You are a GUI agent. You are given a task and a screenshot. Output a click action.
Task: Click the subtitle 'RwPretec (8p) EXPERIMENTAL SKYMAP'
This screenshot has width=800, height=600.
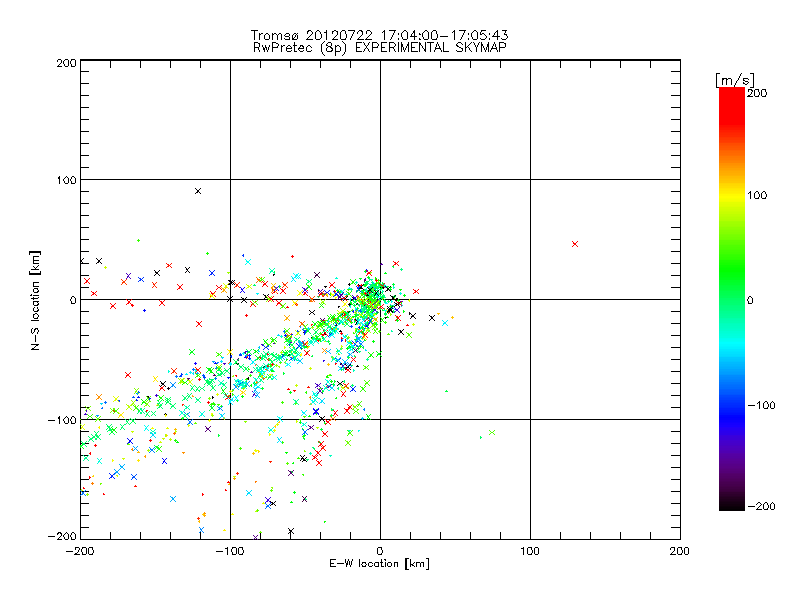coord(379,47)
